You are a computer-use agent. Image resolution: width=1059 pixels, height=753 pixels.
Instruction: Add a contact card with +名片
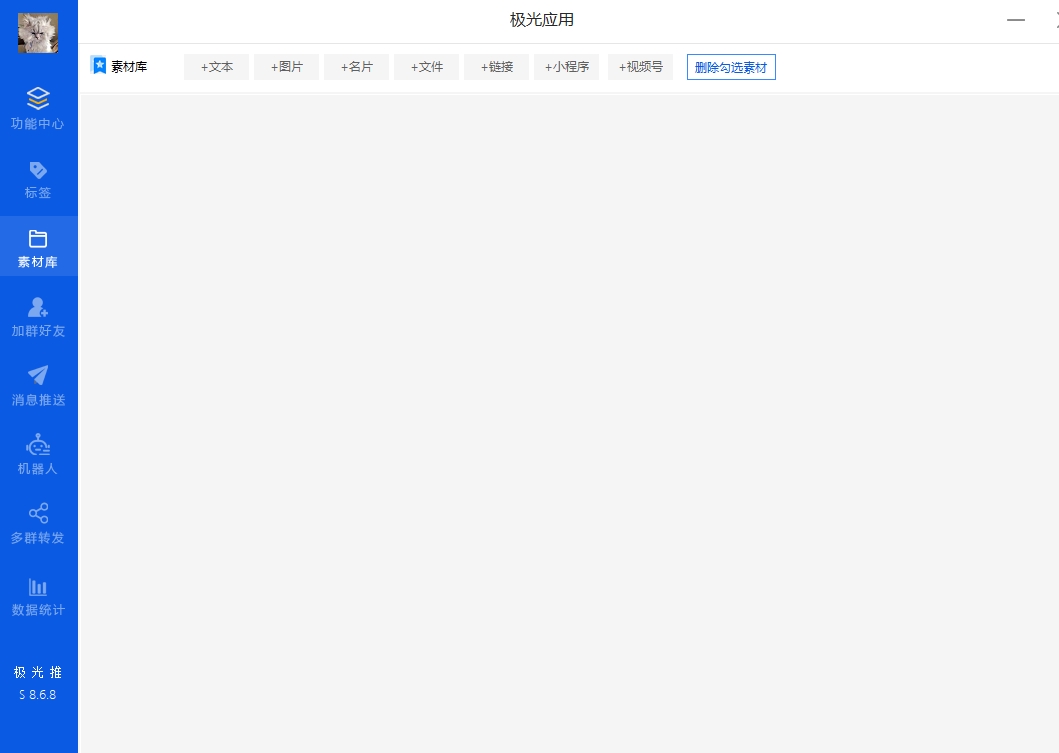pyautogui.click(x=356, y=67)
